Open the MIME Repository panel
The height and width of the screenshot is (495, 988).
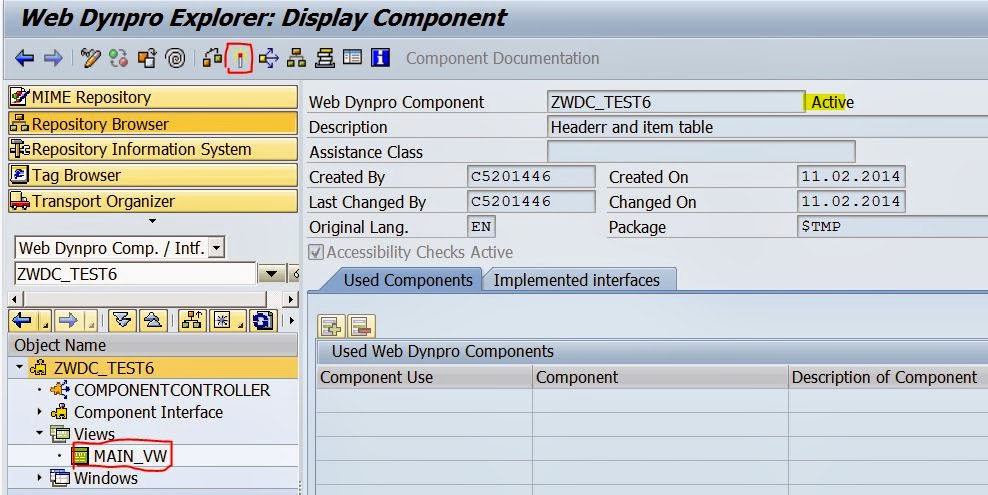[x=152, y=98]
